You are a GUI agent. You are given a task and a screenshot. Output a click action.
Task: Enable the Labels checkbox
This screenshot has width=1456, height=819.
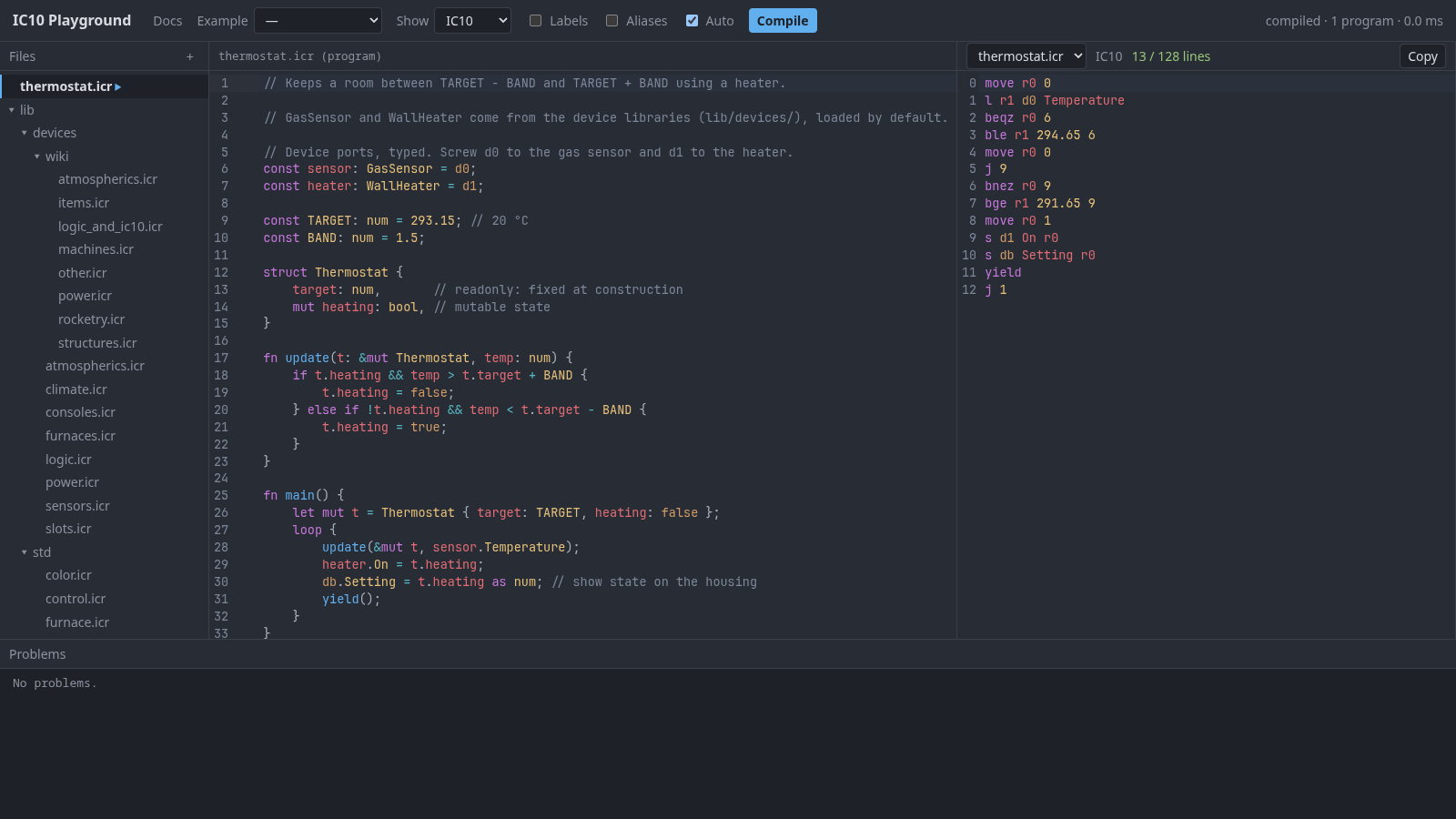535,21
